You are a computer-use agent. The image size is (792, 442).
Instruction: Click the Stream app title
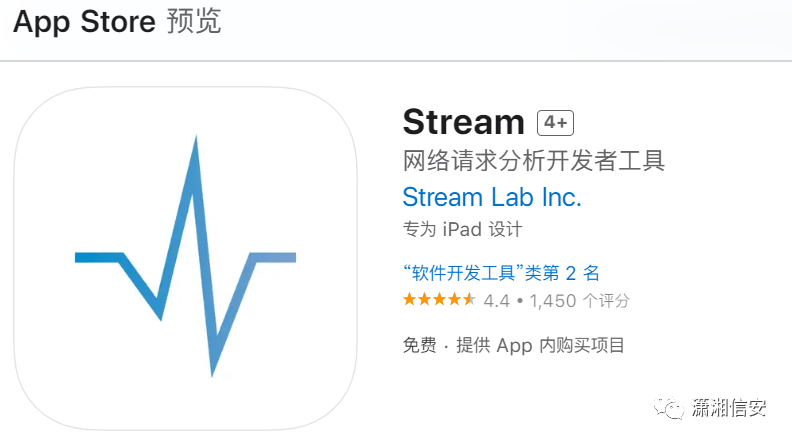464,122
